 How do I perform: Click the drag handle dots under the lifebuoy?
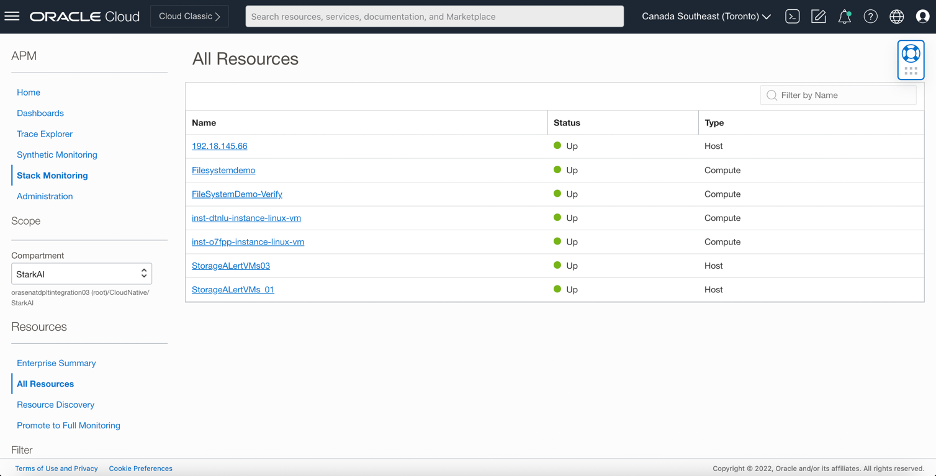[x=911, y=71]
